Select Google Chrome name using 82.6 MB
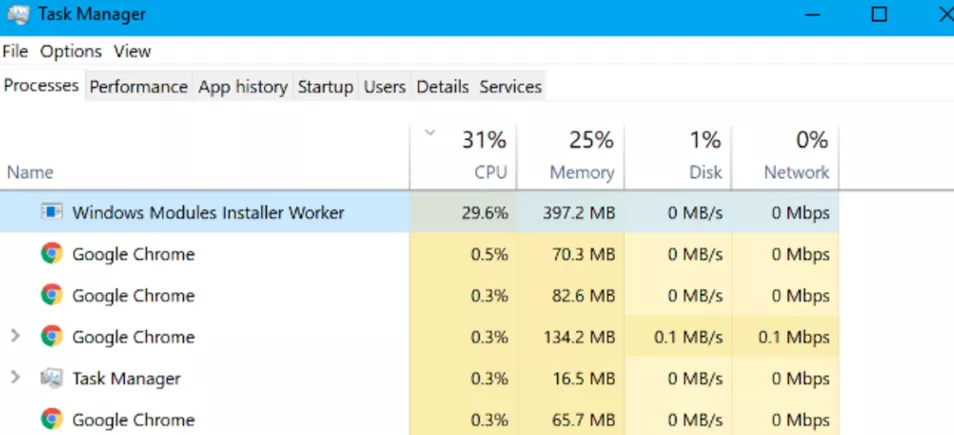954x435 pixels. (x=133, y=295)
